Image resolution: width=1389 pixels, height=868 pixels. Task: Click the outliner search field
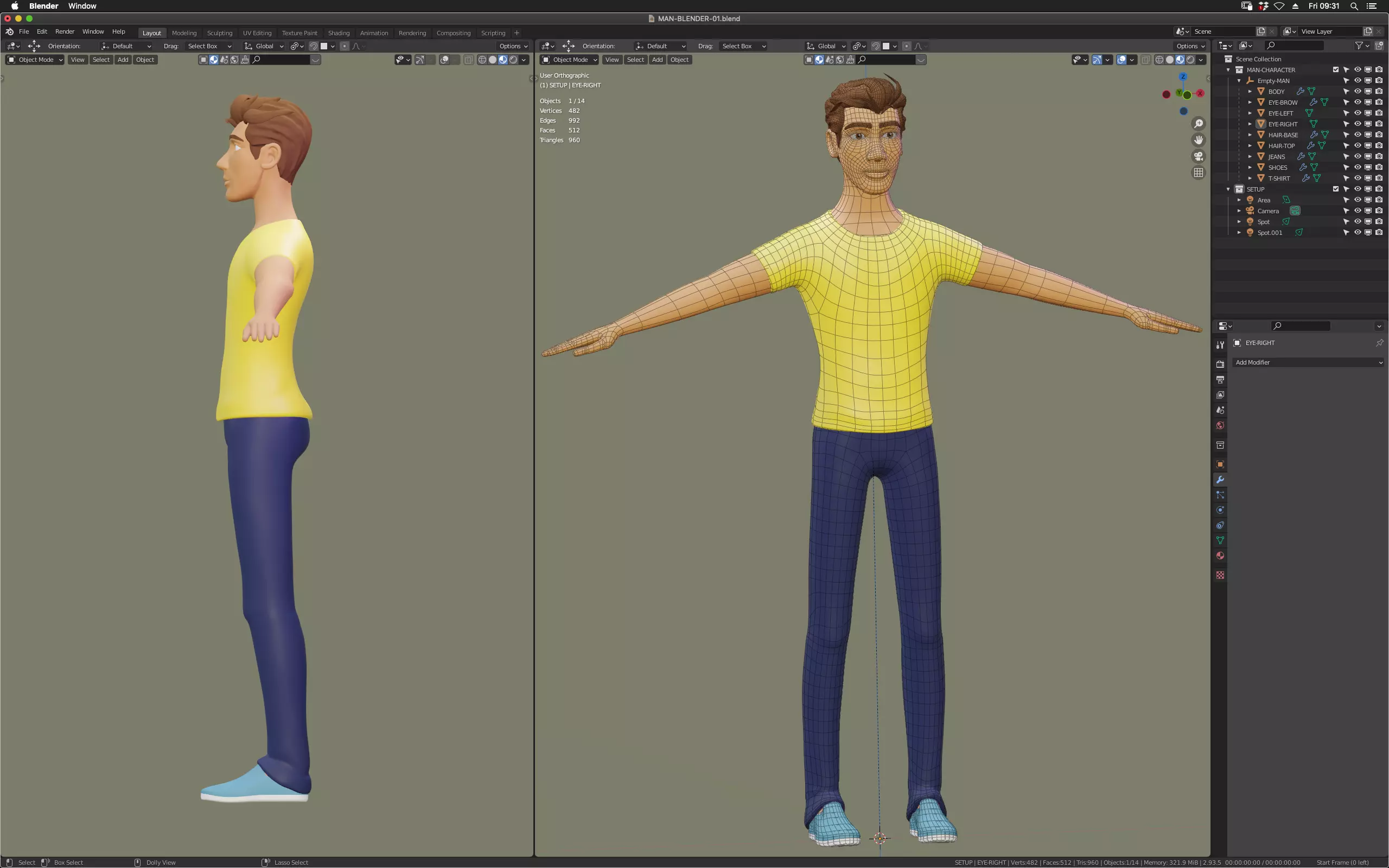[1294, 46]
